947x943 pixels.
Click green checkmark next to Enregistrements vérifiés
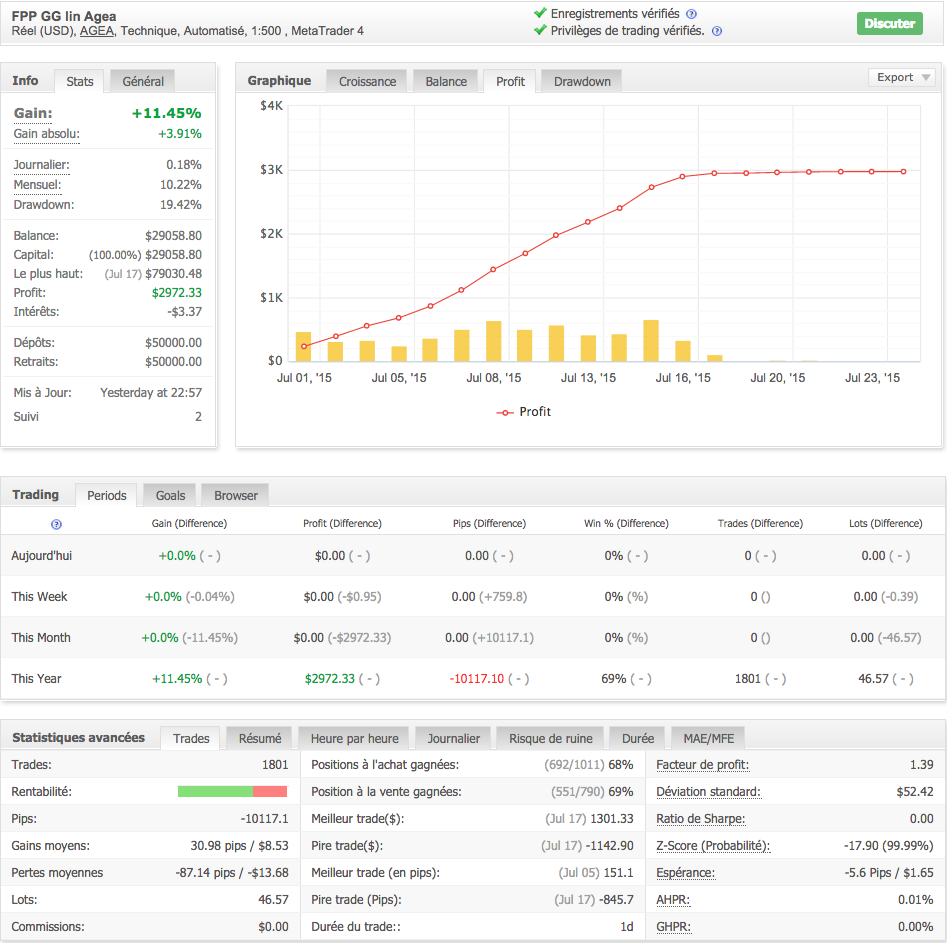[x=540, y=14]
